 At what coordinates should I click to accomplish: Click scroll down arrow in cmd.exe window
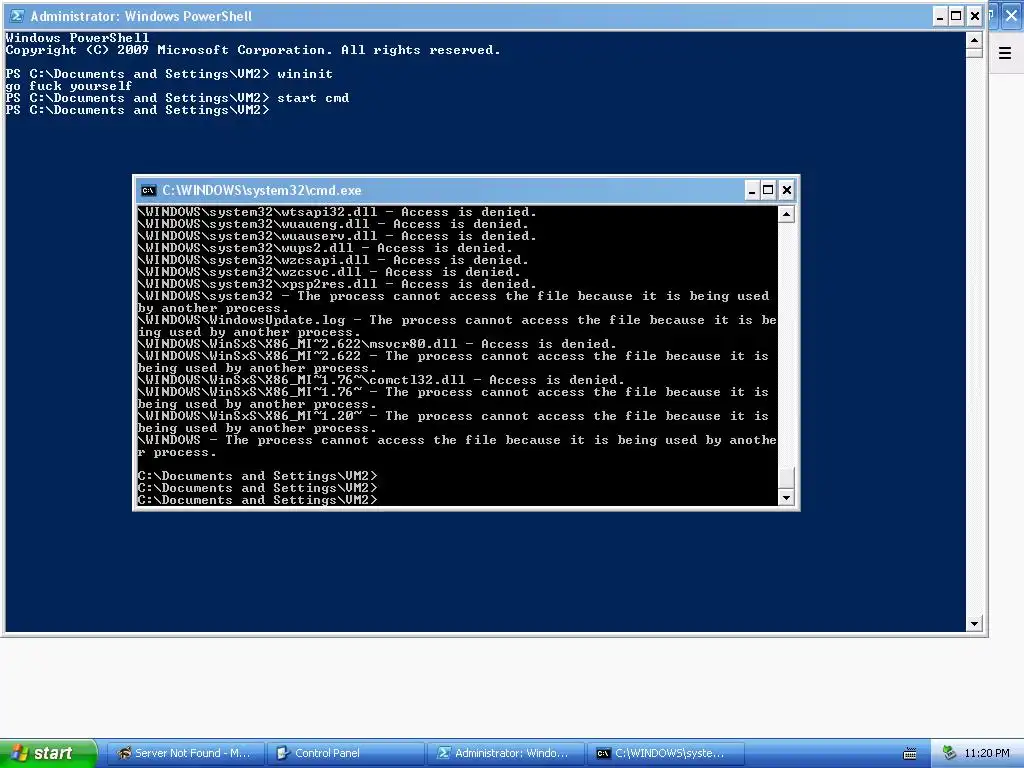[x=786, y=498]
